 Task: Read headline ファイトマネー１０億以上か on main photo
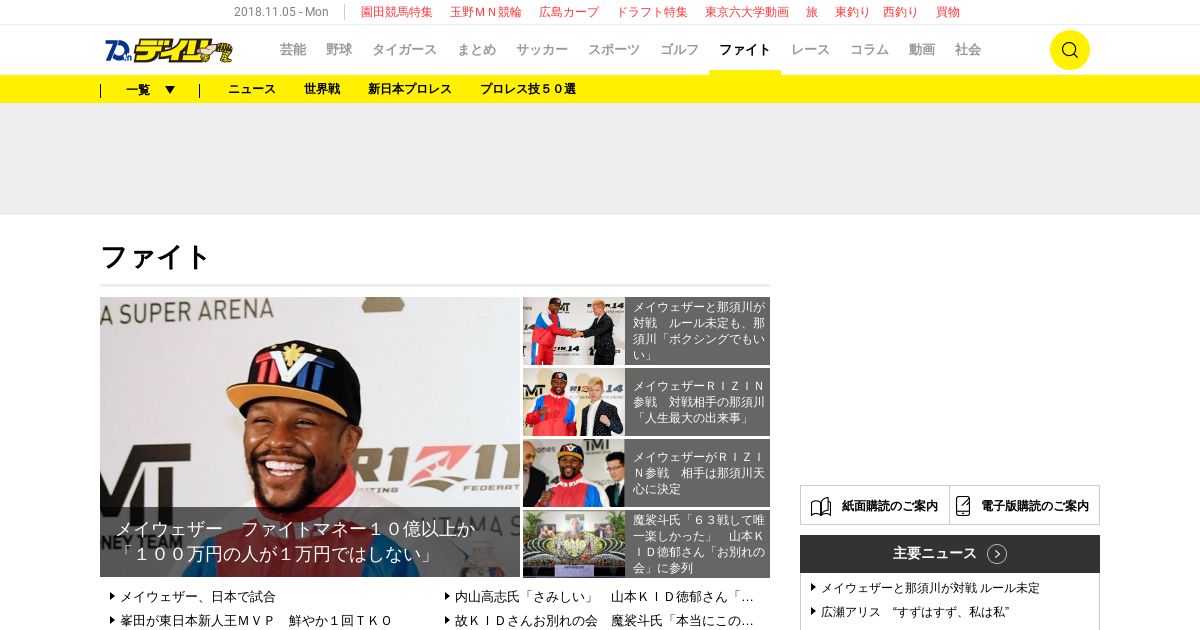[x=297, y=542]
